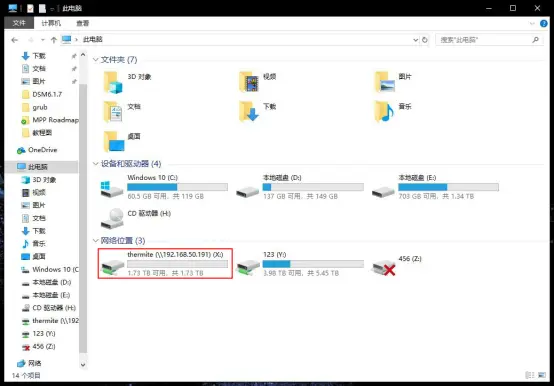Click sidebar scrollbar down arrow
554x386 pixels.
pyautogui.click(x=83, y=365)
